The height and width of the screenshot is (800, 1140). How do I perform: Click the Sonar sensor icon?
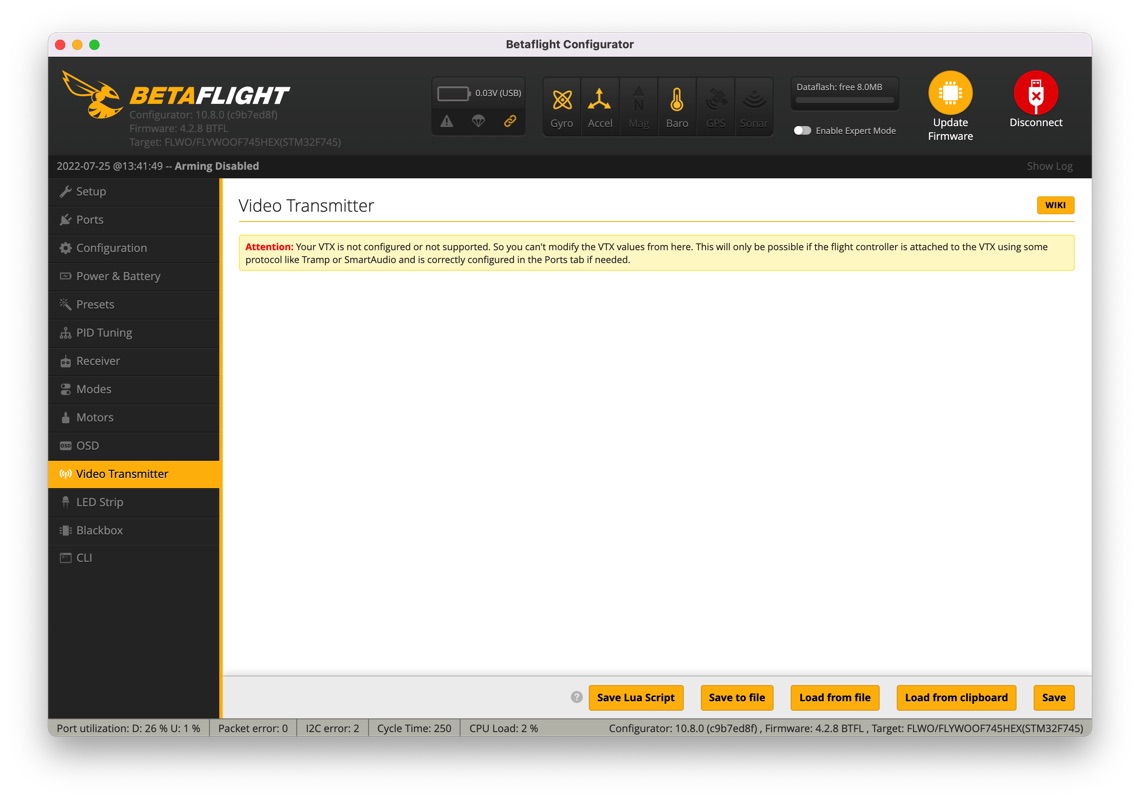[x=754, y=100]
